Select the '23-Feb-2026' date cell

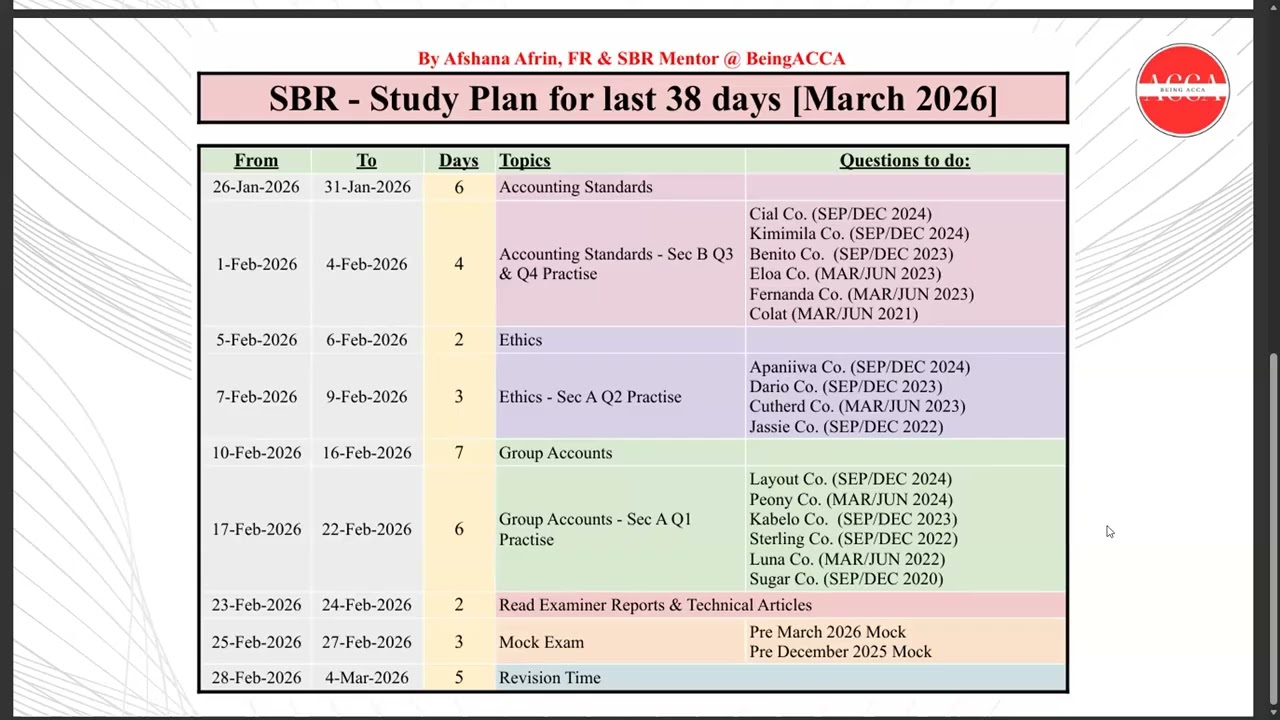(256, 605)
